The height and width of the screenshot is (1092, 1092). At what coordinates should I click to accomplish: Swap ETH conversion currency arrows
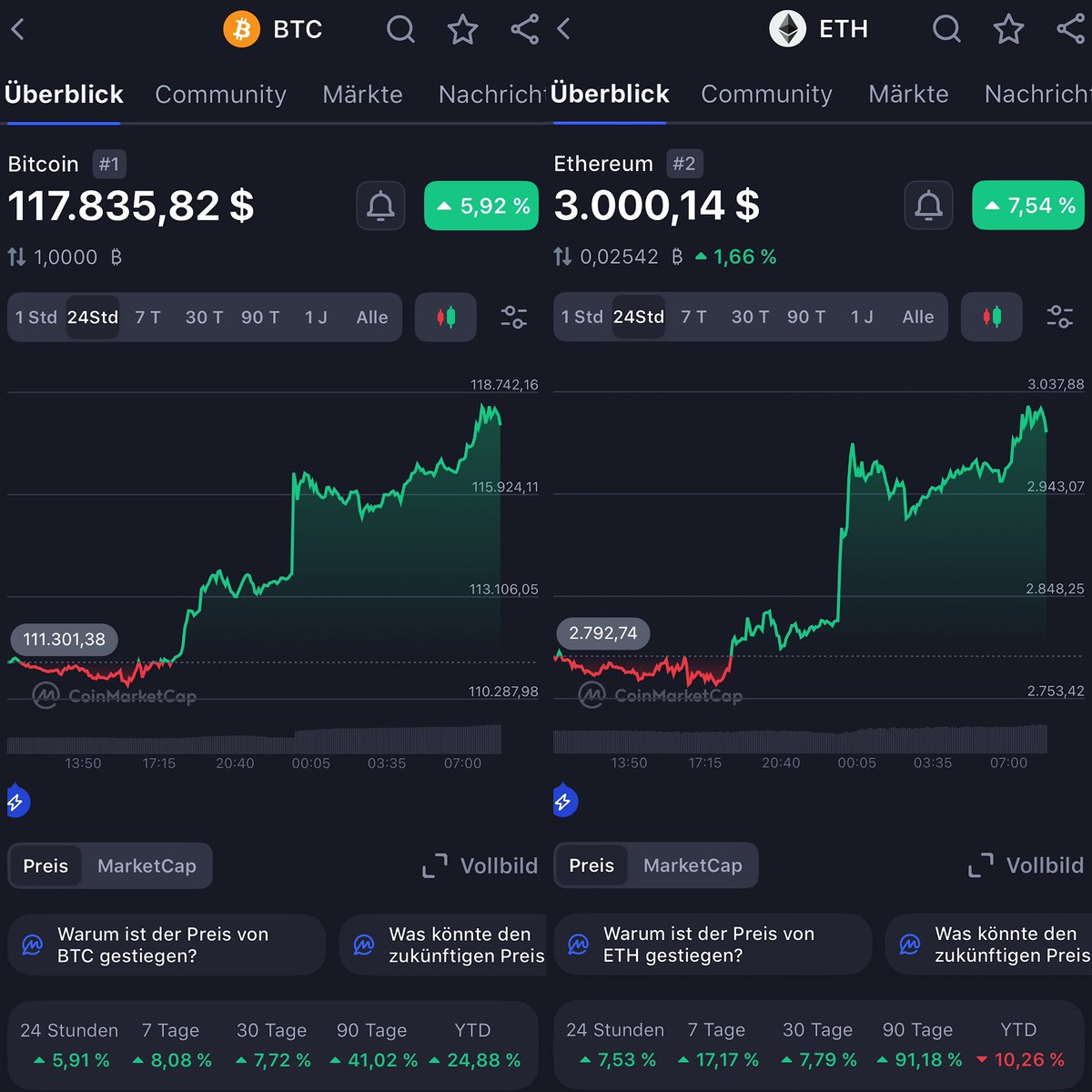click(562, 258)
